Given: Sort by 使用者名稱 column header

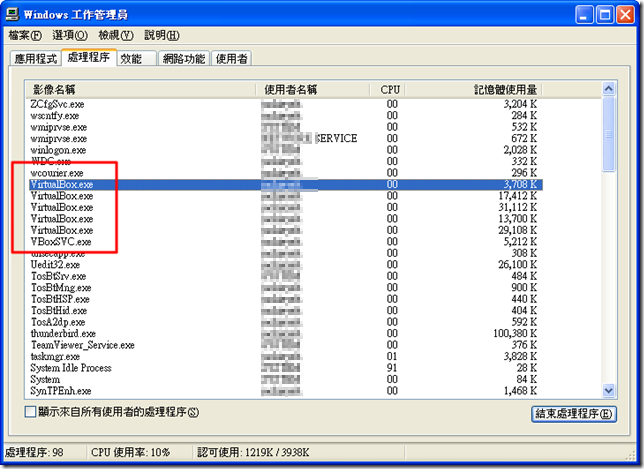Looking at the screenshot, I should tap(313, 90).
